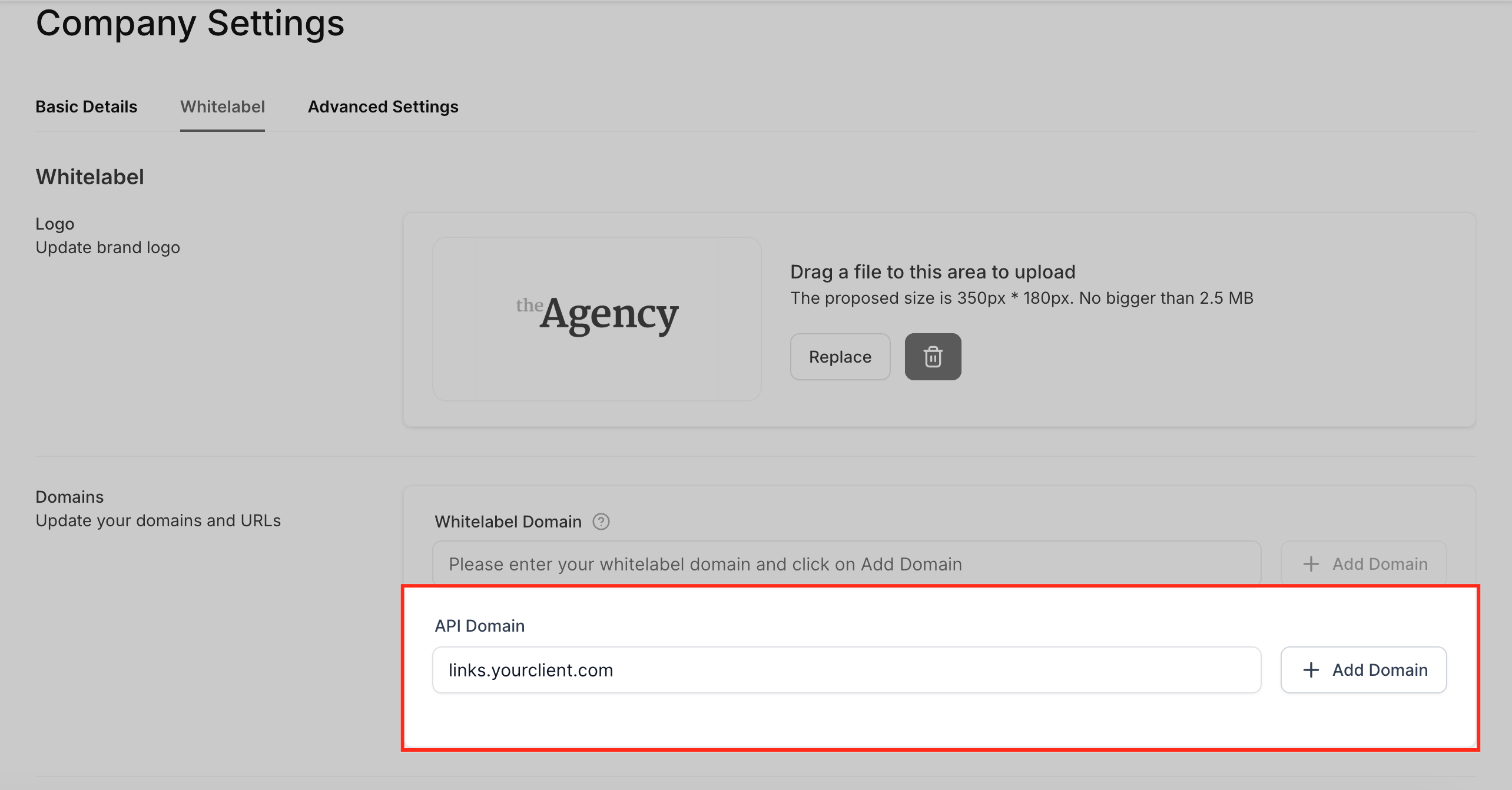
Task: Click the Whitelabel Domain input field
Action: (x=846, y=564)
